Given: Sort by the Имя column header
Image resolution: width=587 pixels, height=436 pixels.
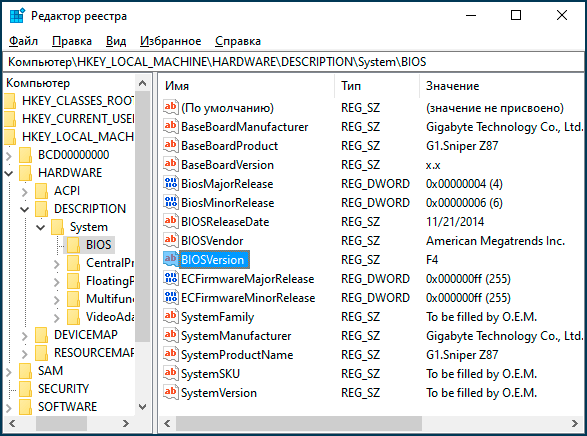Looking at the screenshot, I should pos(246,86).
